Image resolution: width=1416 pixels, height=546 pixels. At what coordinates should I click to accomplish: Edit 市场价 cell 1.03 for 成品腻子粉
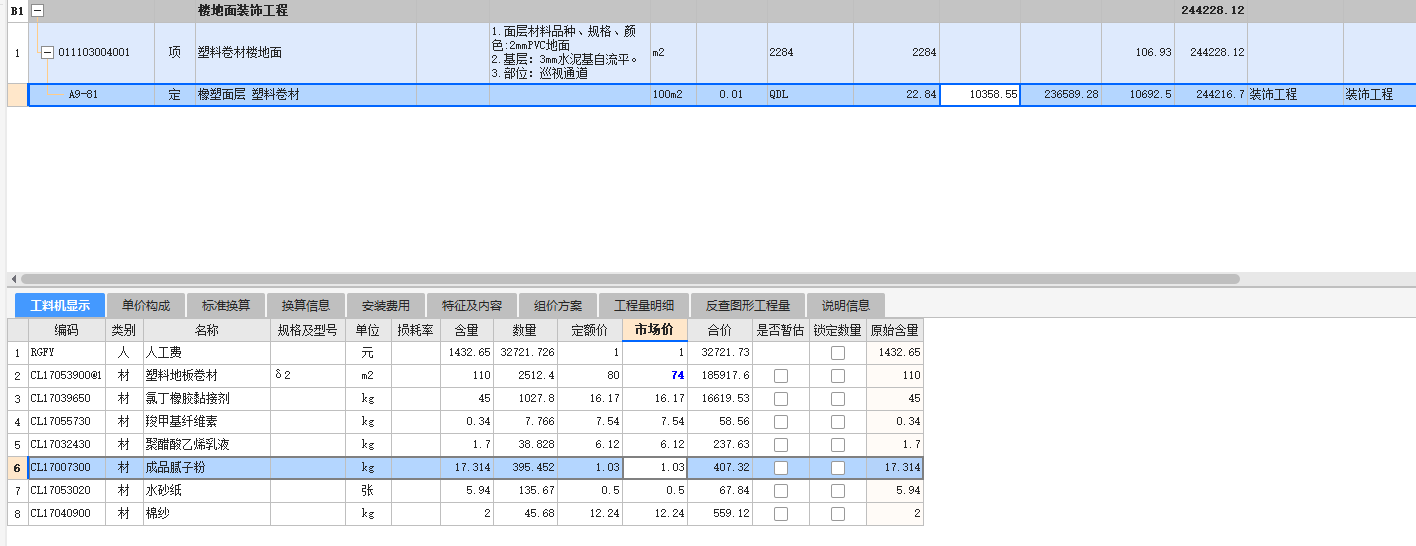click(x=655, y=467)
